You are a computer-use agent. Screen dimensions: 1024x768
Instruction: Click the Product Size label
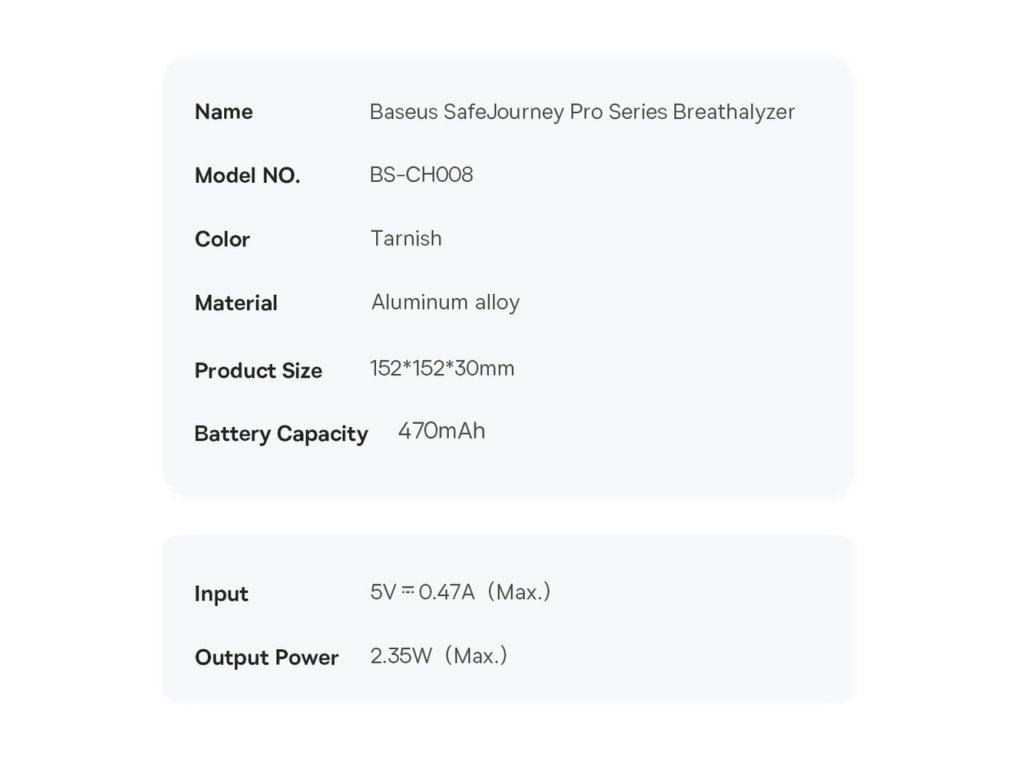pos(258,371)
